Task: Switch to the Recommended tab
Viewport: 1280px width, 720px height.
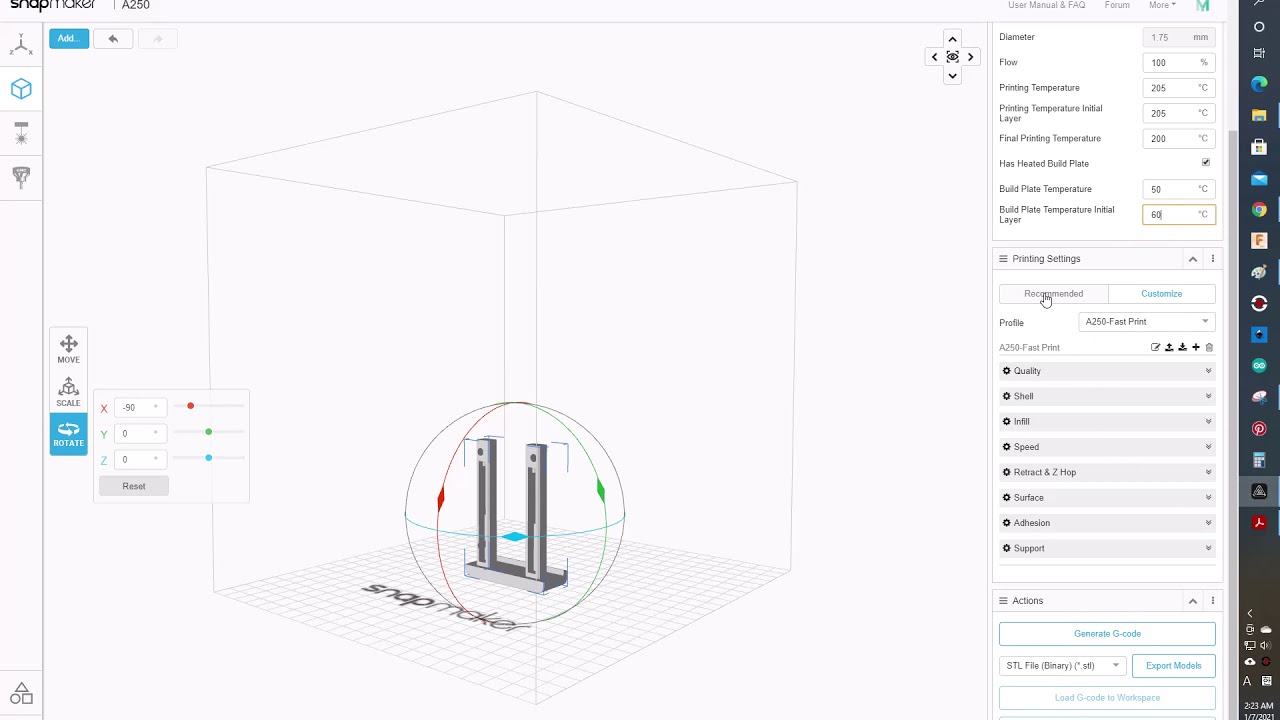Action: 1053,294
